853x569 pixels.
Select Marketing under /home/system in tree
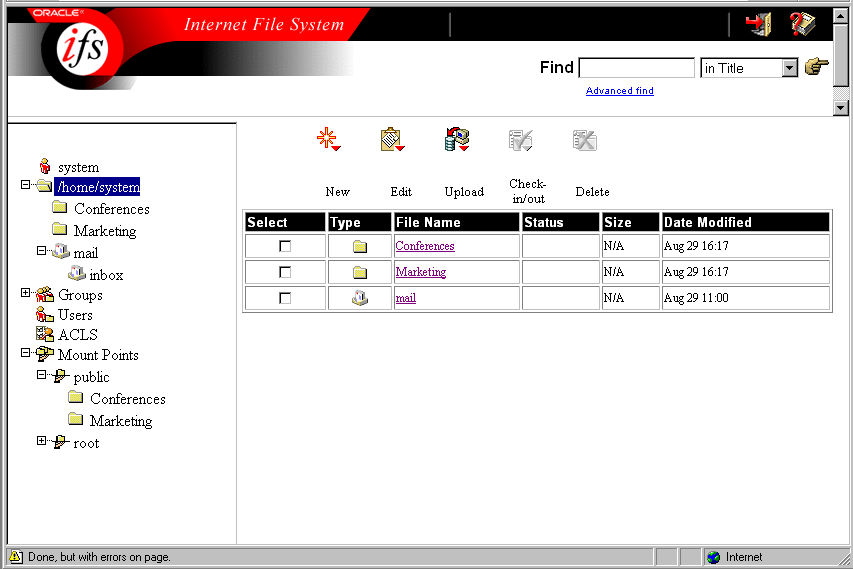coord(105,231)
